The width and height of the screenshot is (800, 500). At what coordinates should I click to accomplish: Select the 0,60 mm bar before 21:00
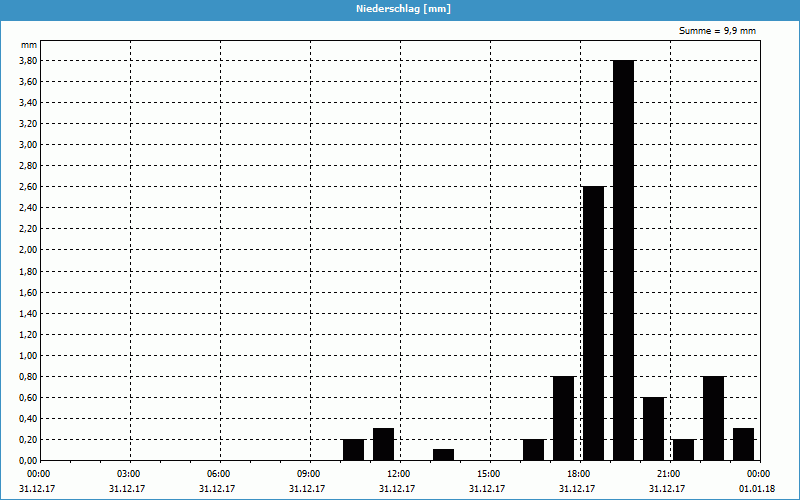point(653,429)
